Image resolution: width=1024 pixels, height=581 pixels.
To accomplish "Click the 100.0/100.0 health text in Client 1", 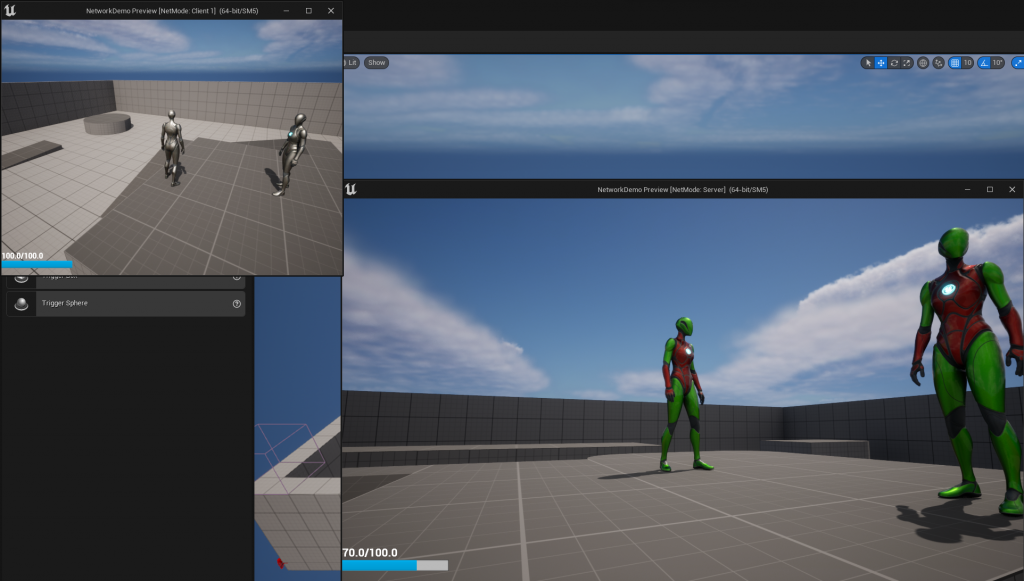I will pyautogui.click(x=22, y=256).
